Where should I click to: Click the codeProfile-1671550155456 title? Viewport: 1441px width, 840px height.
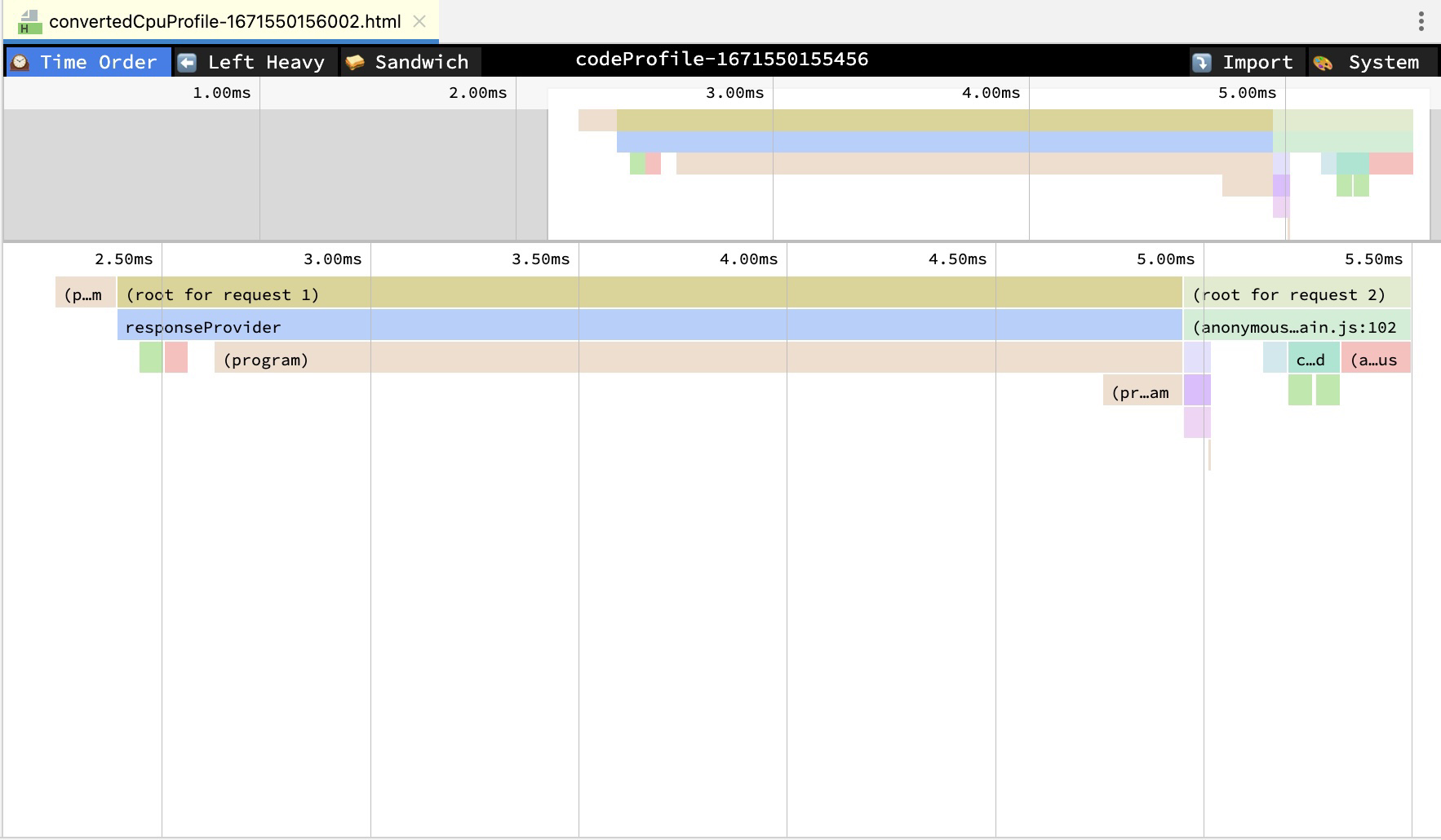(x=721, y=60)
